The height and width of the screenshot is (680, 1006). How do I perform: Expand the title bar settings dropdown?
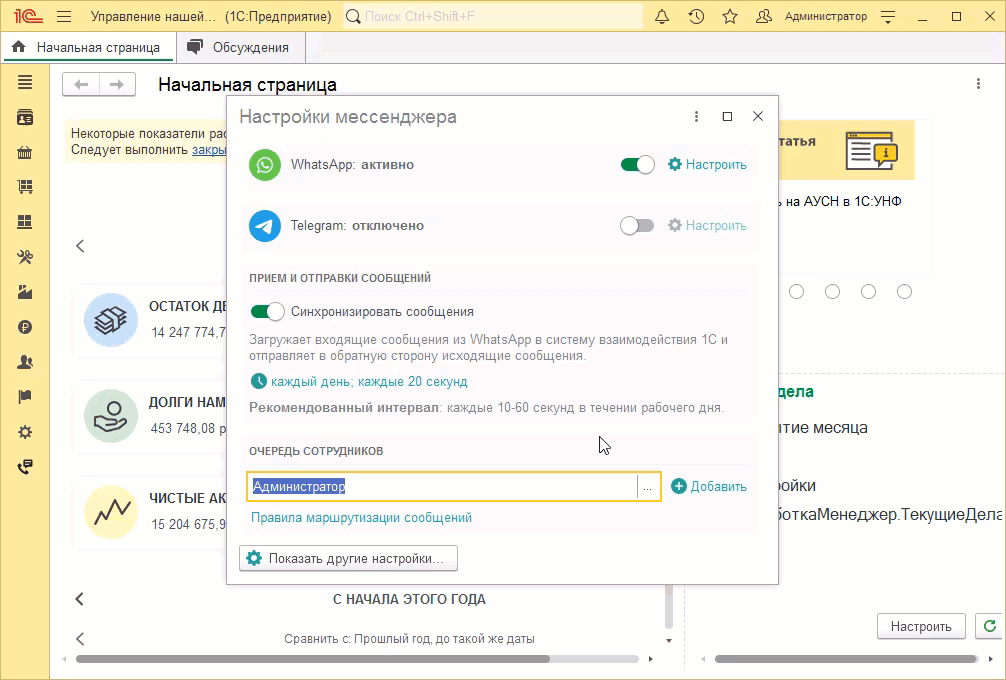(x=888, y=17)
